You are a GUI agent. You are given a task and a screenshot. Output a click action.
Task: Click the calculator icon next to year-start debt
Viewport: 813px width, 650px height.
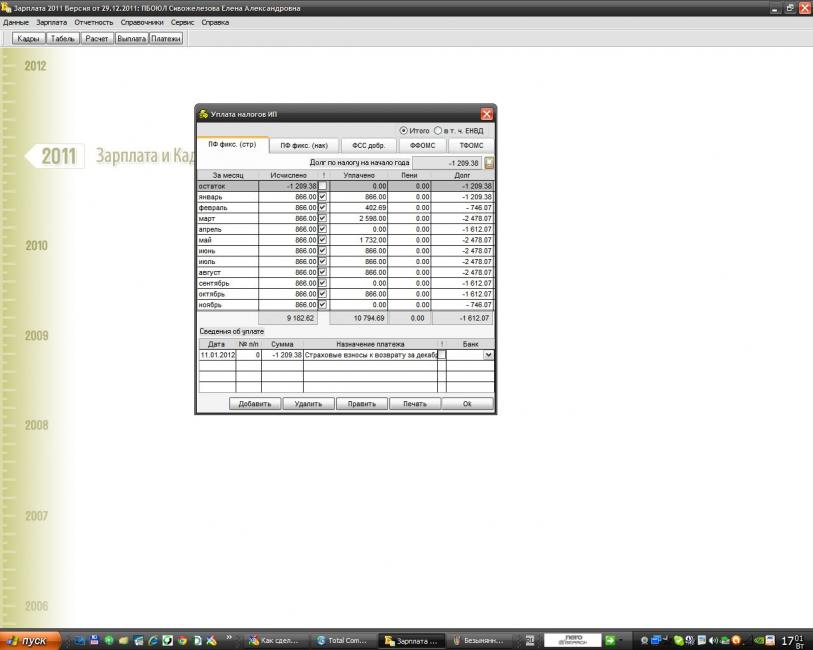tap(489, 162)
